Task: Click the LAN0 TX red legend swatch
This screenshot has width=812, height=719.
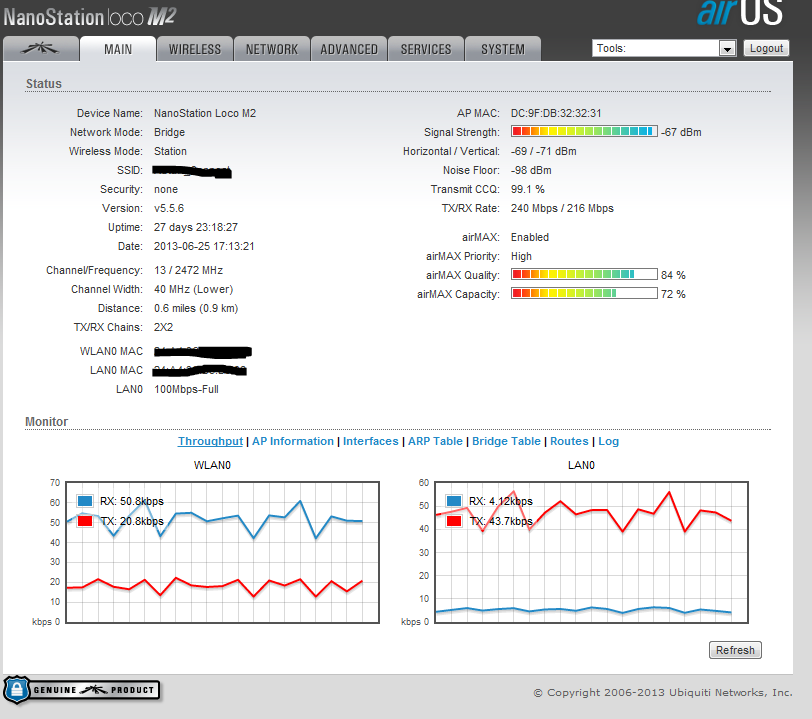Action: [454, 521]
